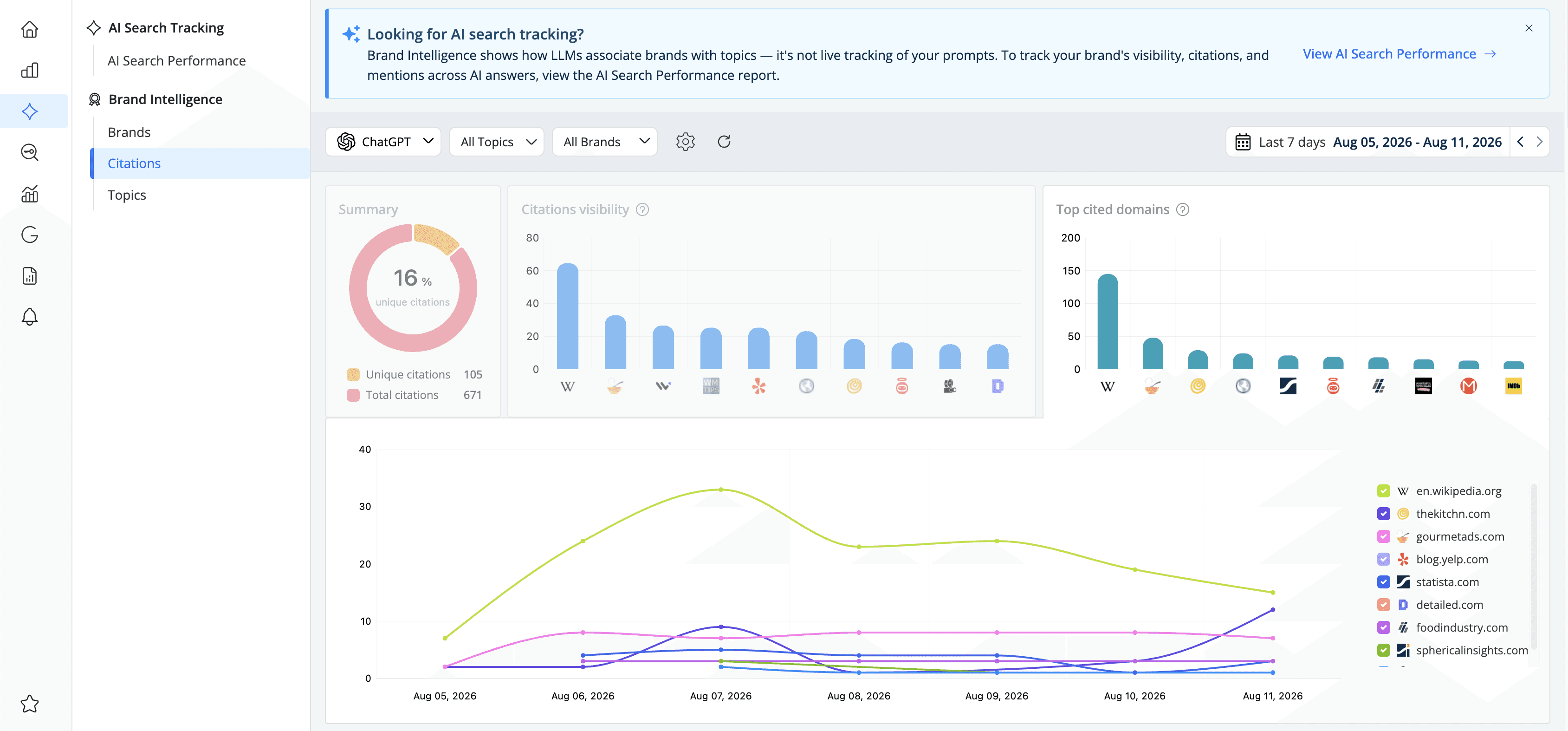
Task: Click the sphericalinsights.com legend label
Action: coord(1472,650)
